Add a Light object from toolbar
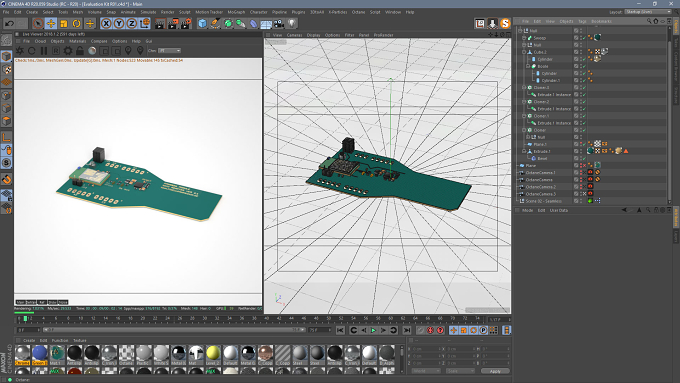The height and width of the screenshot is (383, 680). (292, 23)
